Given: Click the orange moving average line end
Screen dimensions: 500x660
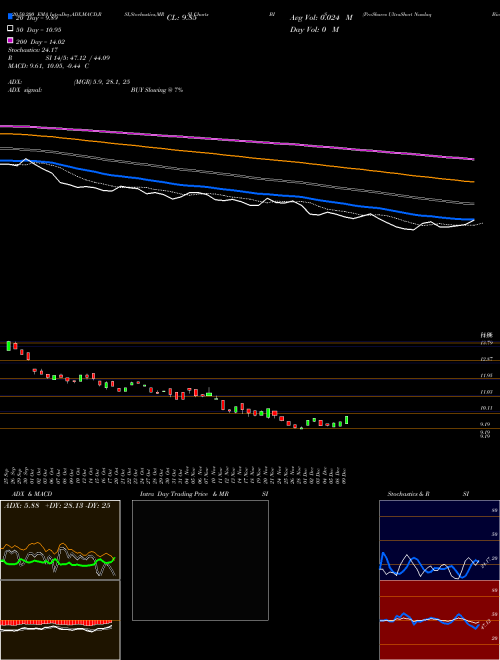Looking at the screenshot, I should [473, 182].
